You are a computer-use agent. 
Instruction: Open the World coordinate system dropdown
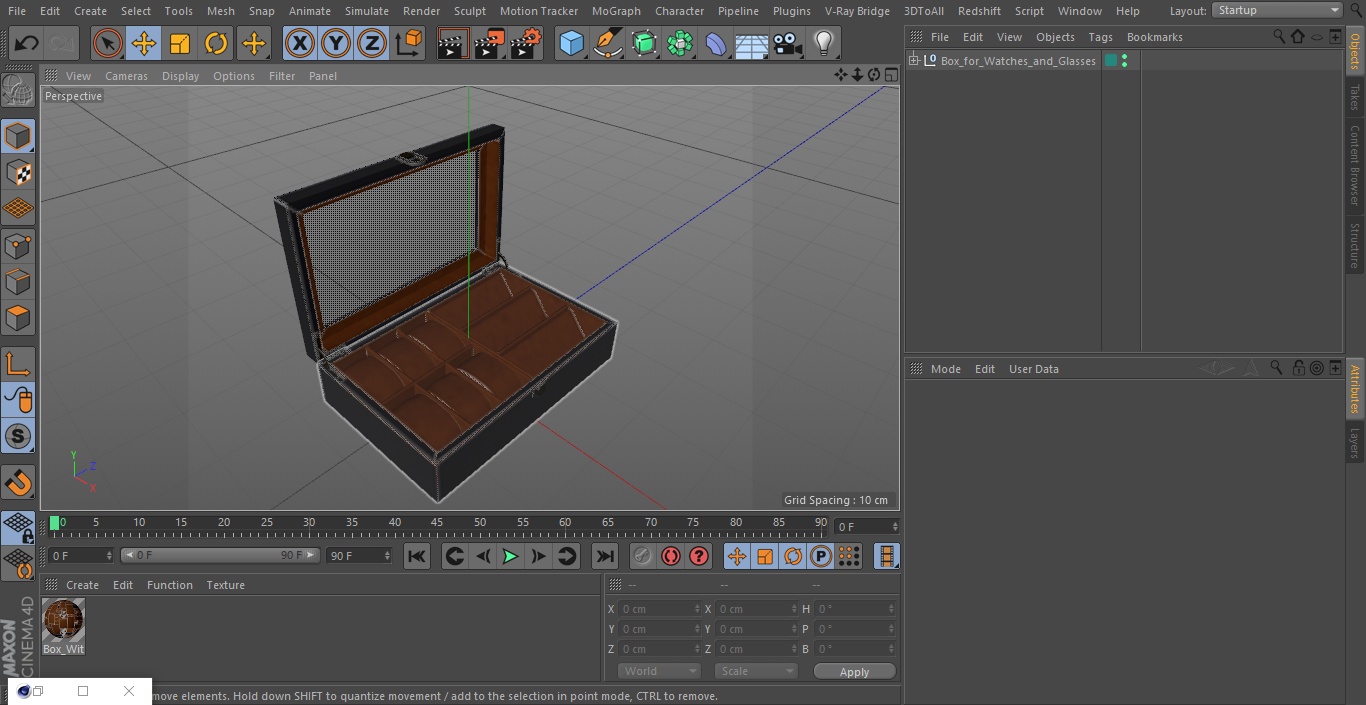pyautogui.click(x=658, y=671)
